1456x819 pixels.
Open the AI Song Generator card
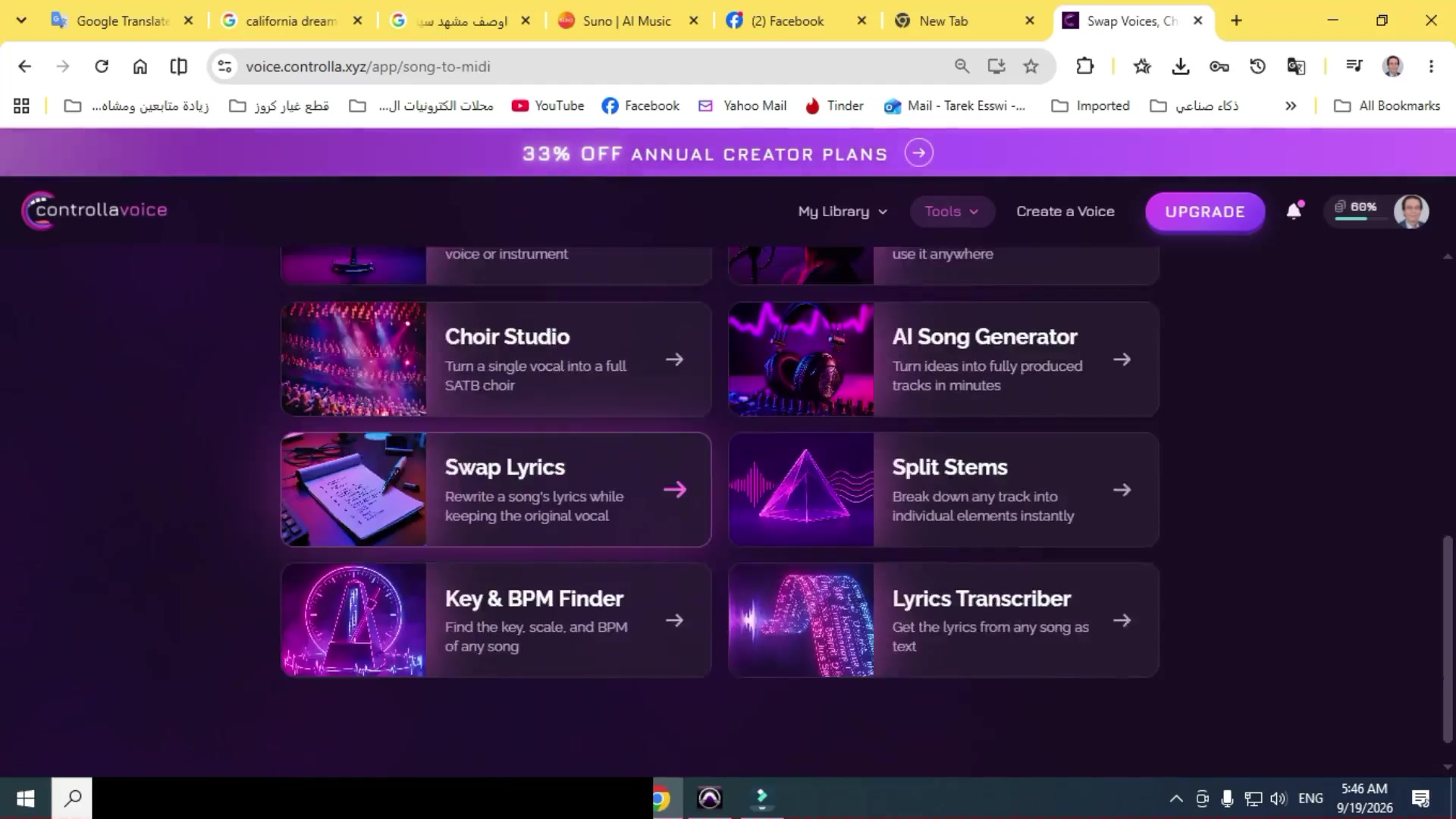coord(943,359)
